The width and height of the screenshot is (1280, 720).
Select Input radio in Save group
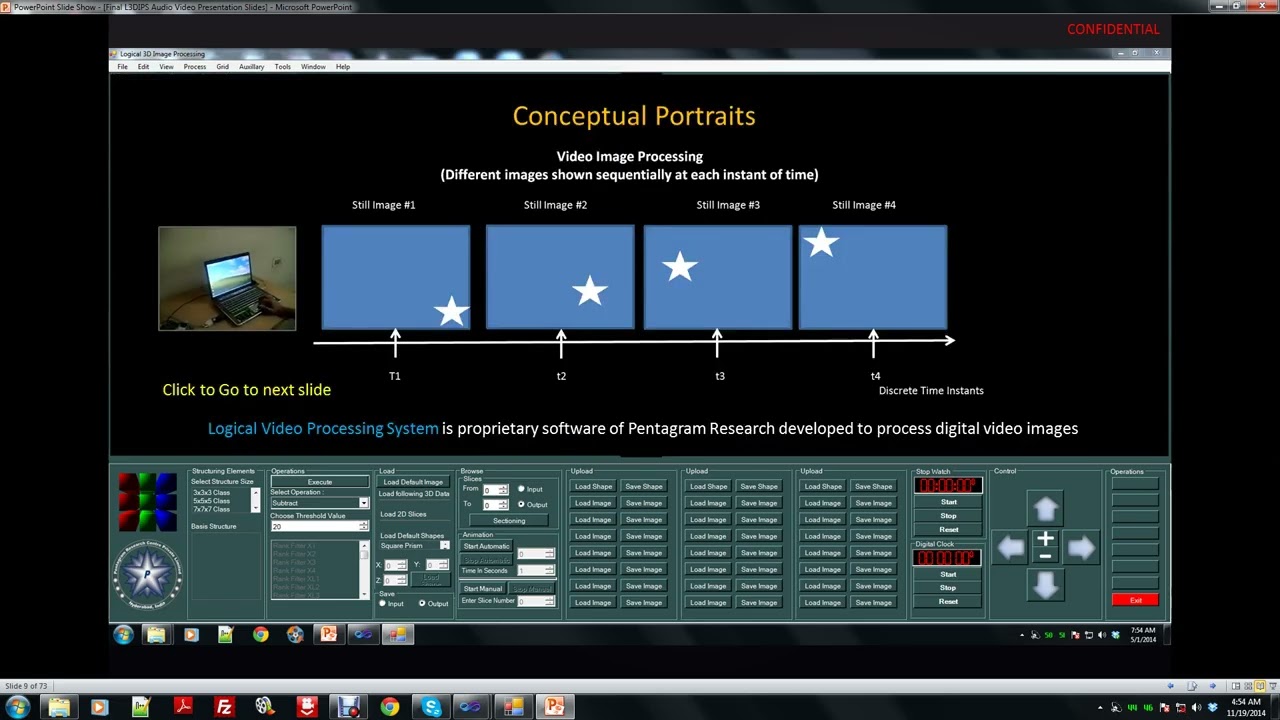point(383,604)
